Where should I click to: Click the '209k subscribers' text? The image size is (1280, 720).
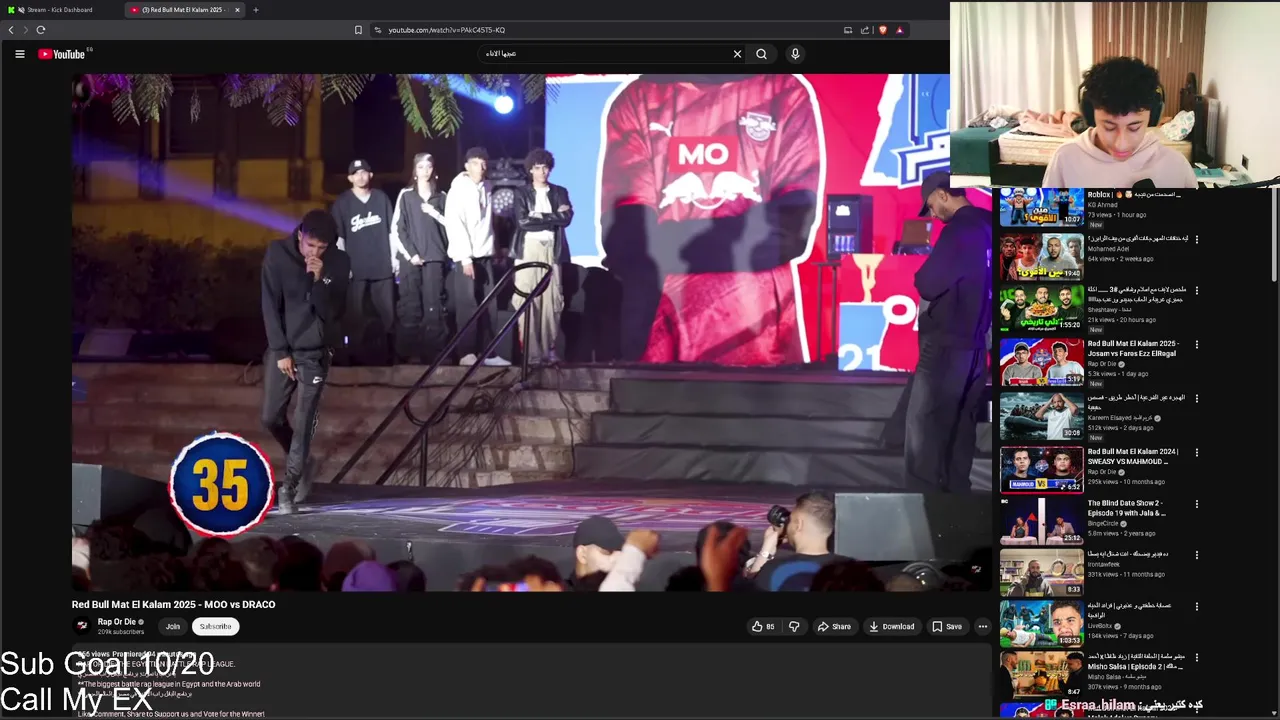click(x=121, y=632)
